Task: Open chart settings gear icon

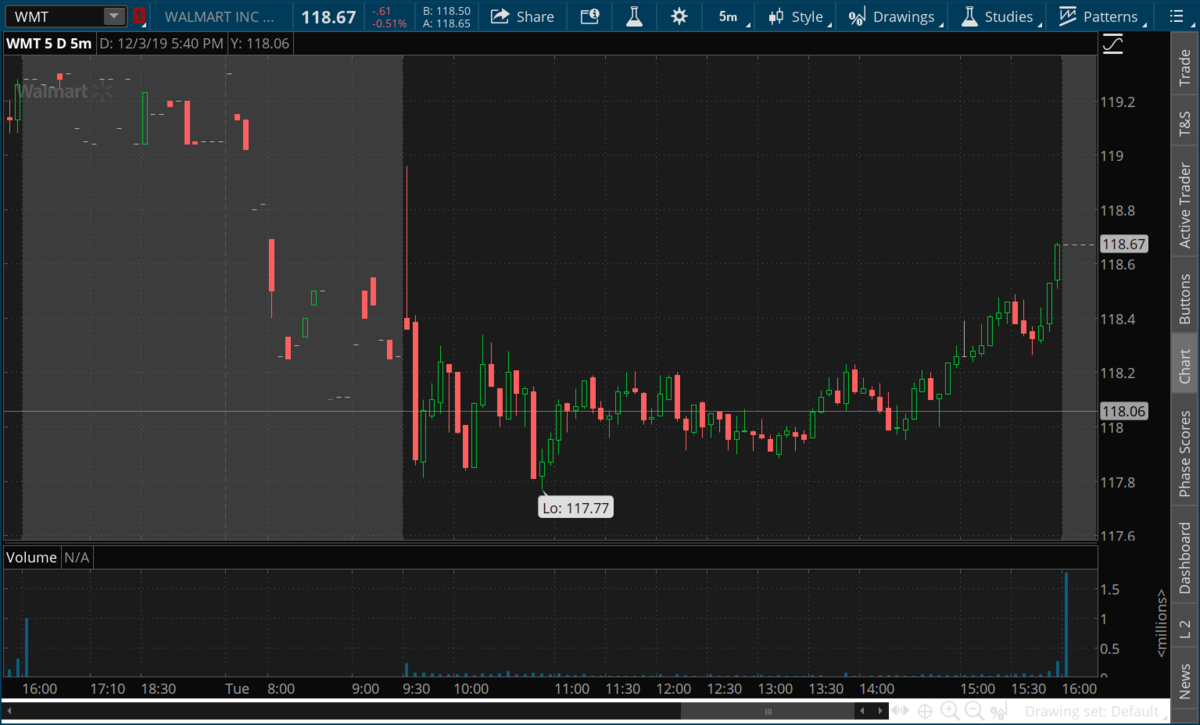Action: (679, 16)
